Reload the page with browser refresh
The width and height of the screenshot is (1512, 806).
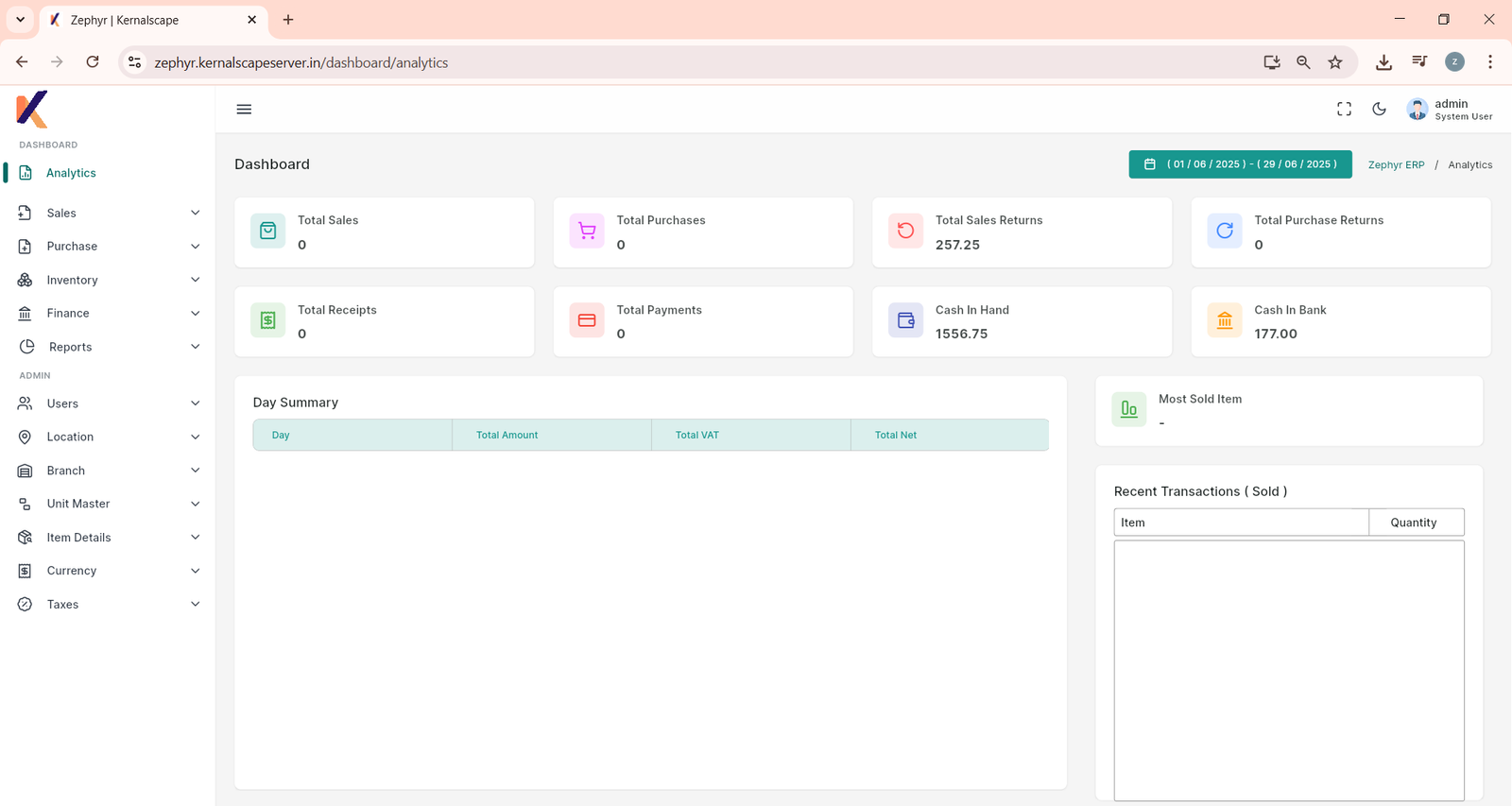pos(93,62)
